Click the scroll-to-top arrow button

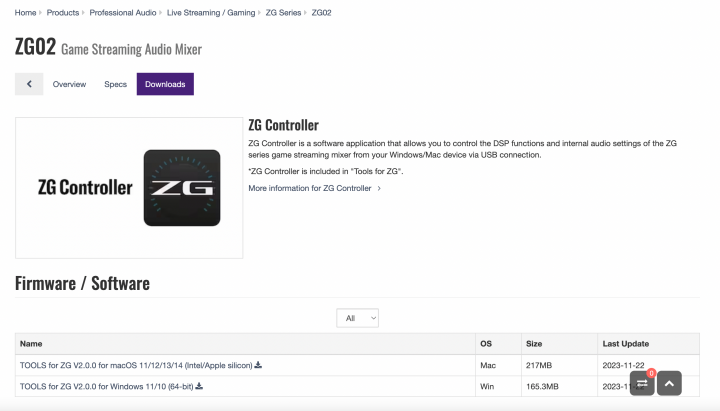click(669, 382)
